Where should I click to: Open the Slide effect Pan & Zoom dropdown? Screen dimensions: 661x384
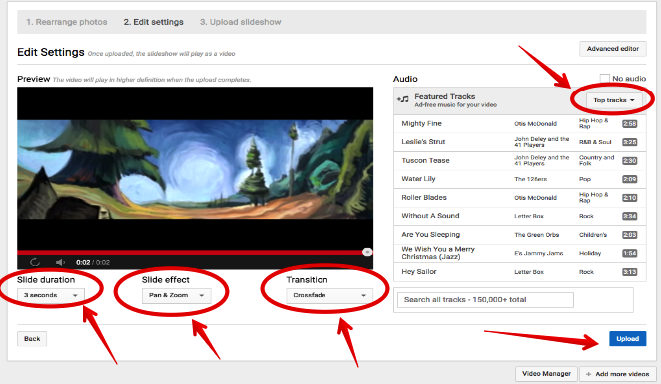(176, 295)
